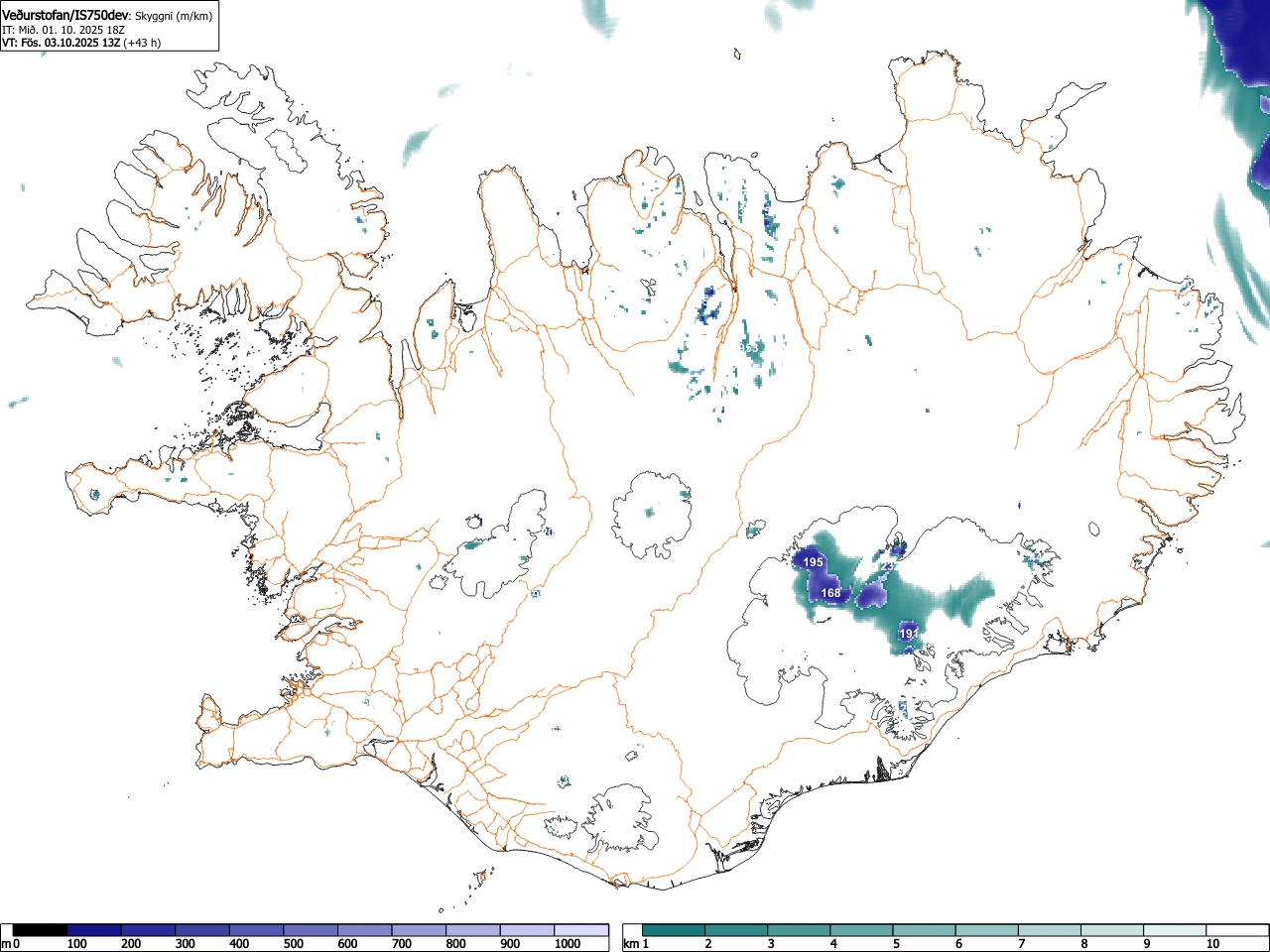Click the '7' label on the kilometre scale

pyautogui.click(x=1021, y=944)
